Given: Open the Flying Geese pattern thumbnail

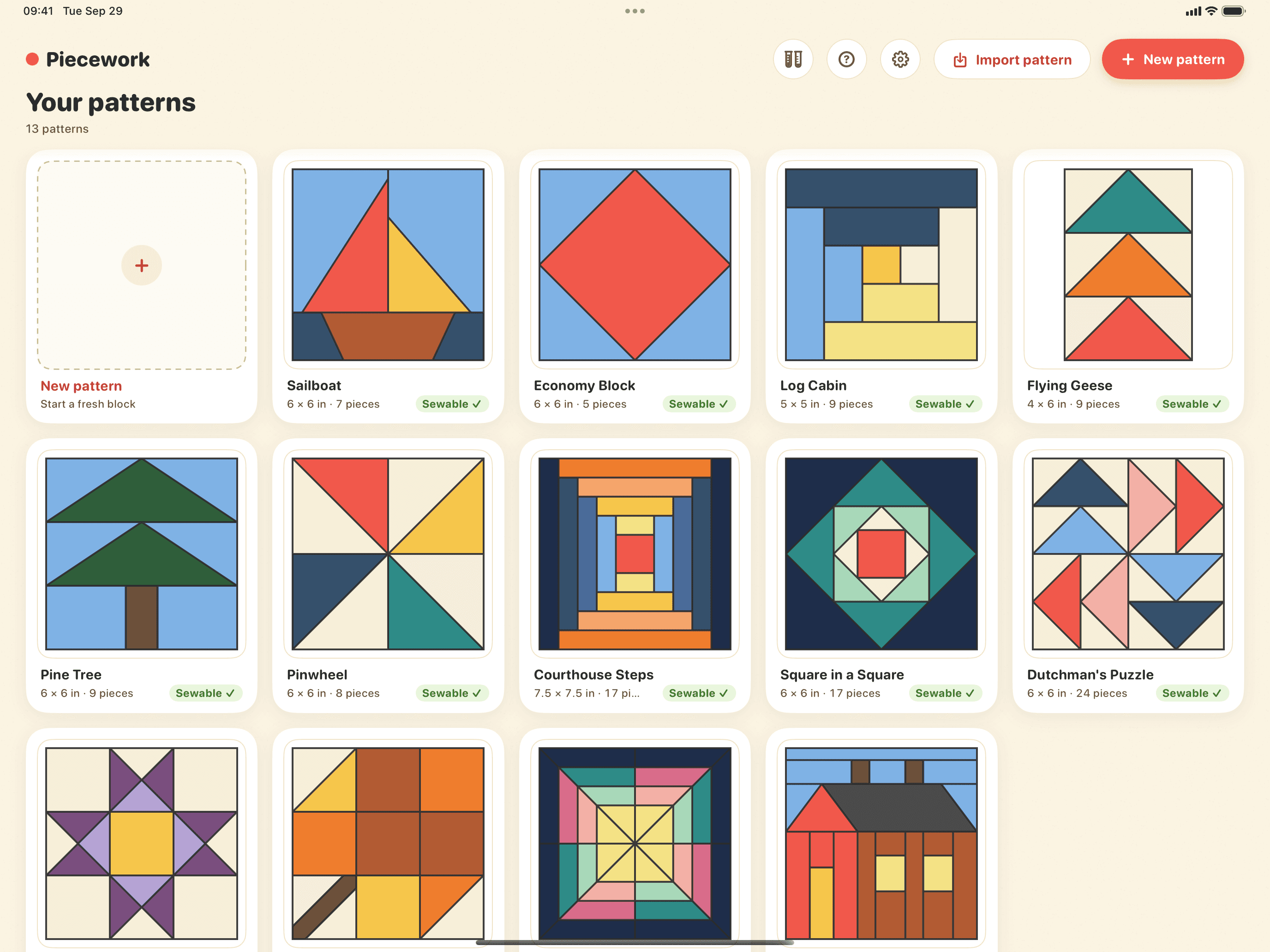Looking at the screenshot, I should click(x=1127, y=265).
